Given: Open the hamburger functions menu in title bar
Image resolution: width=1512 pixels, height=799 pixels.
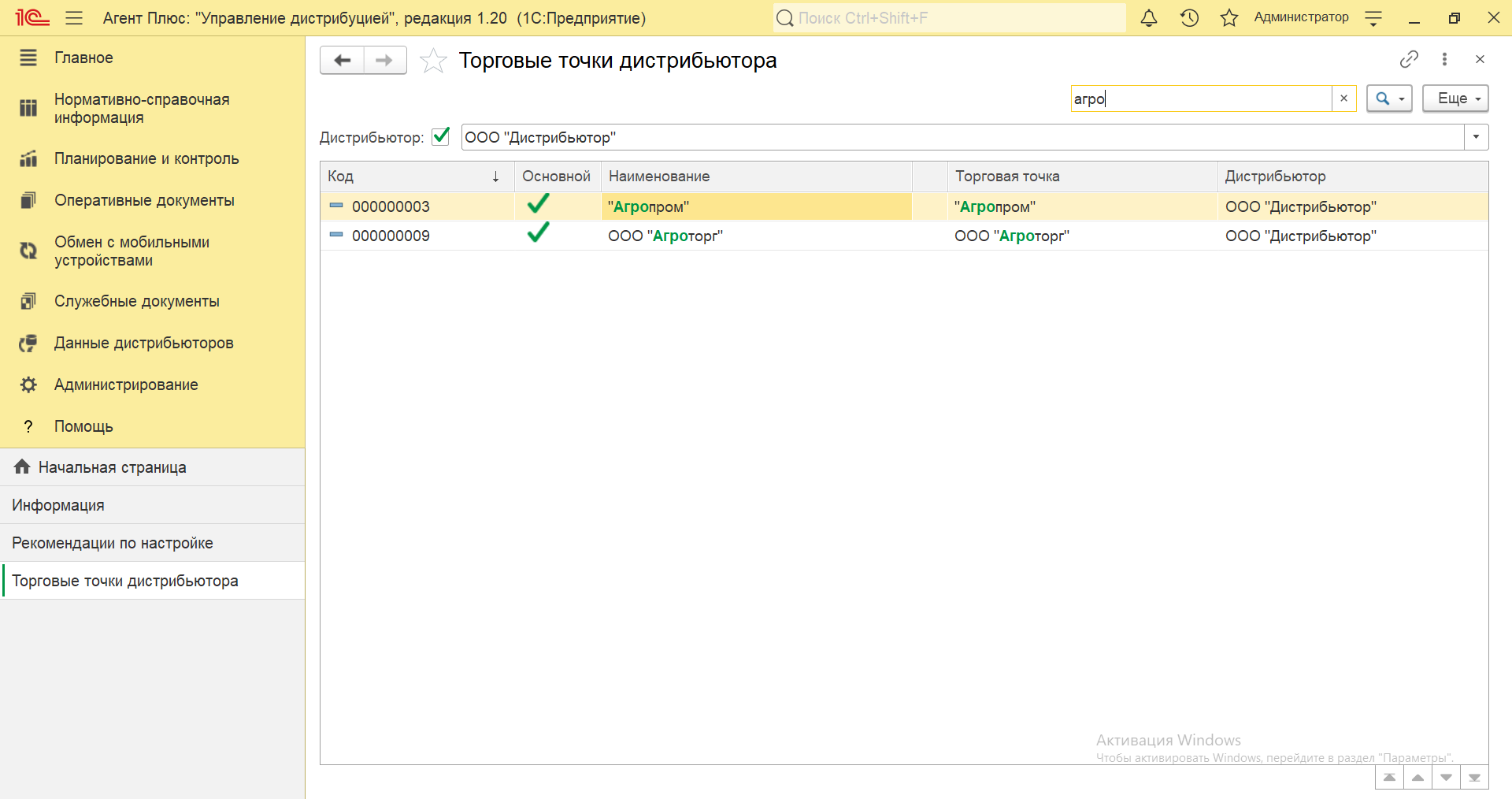Looking at the screenshot, I should coord(74,17).
